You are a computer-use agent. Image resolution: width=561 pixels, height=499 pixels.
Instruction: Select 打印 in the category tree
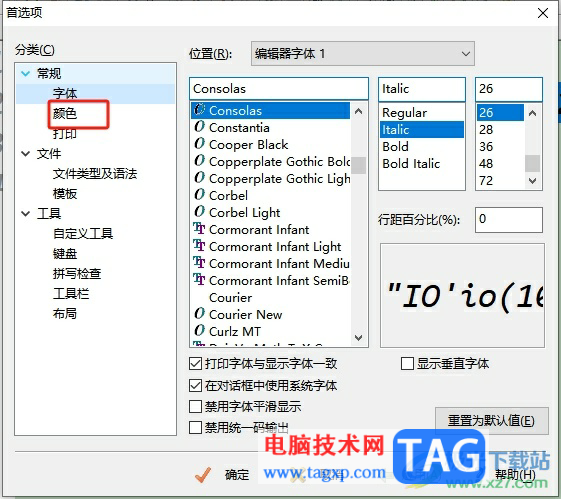65,134
